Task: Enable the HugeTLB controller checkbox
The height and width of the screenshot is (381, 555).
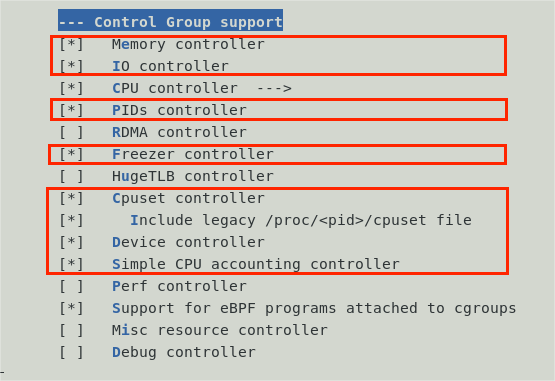Action: (71, 176)
